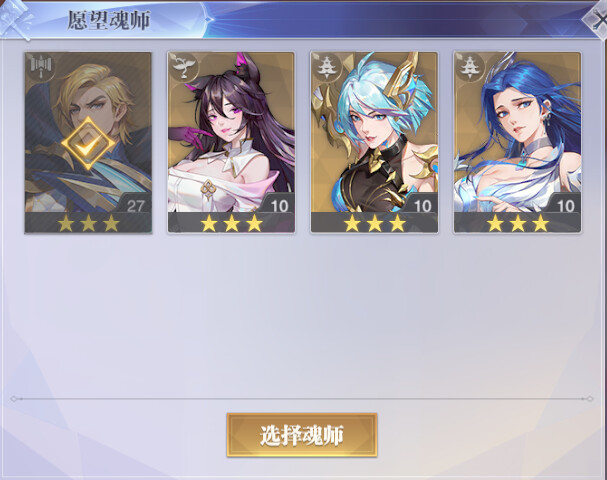The width and height of the screenshot is (607, 480).
Task: Select the cat-eared purple-haired character card
Action: point(231,143)
